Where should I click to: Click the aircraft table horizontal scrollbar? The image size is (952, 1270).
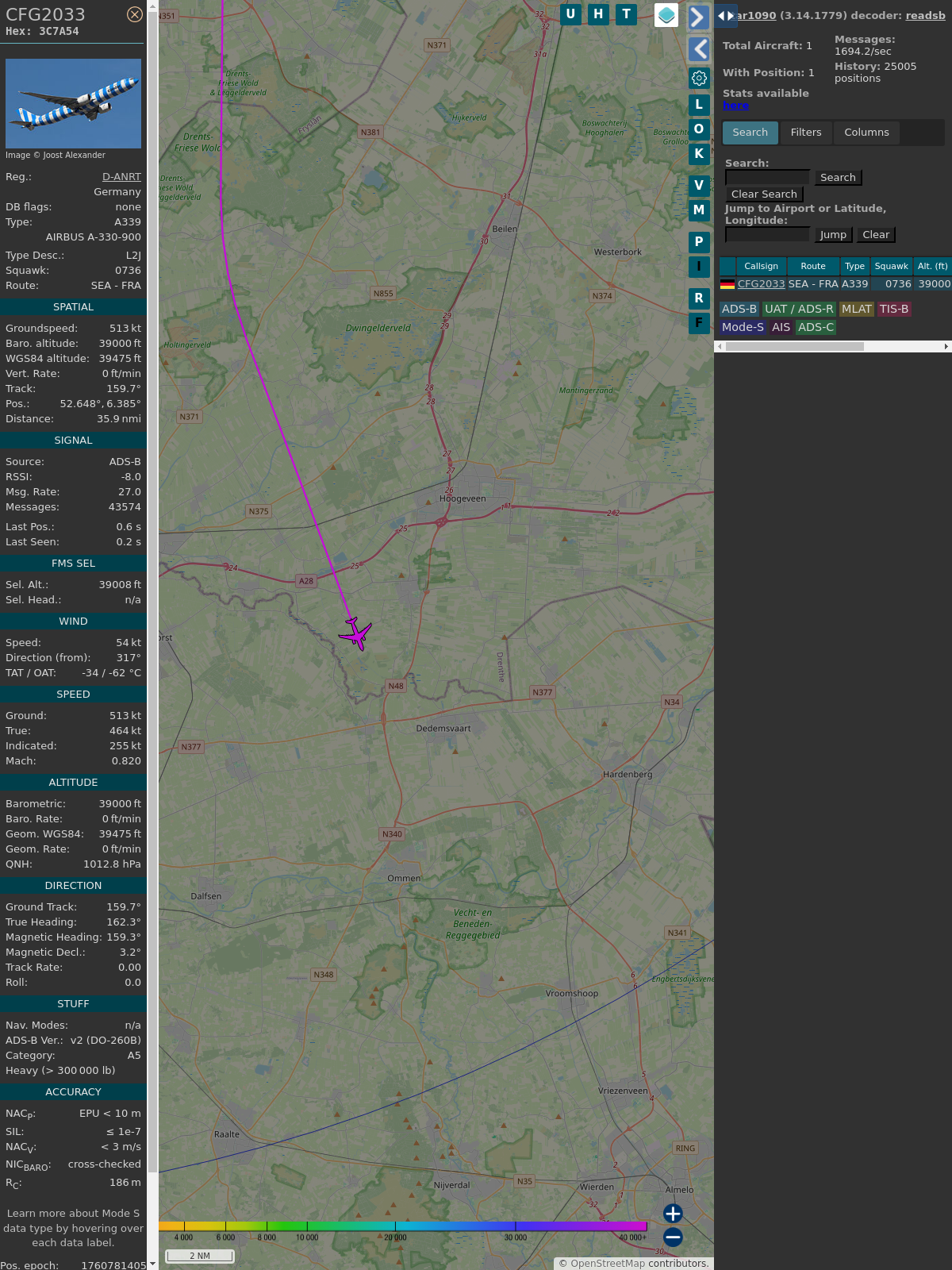794,346
